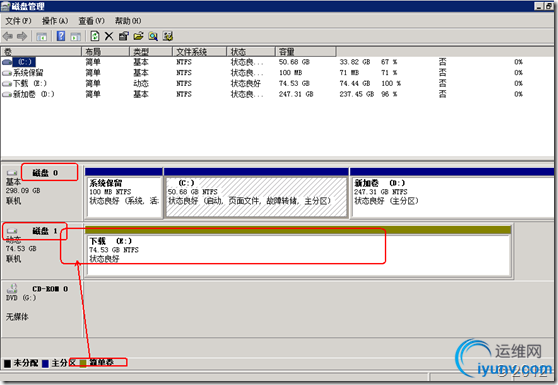Open the 查看(V) menu
Viewport: 558px width, 385px height.
(x=91, y=21)
